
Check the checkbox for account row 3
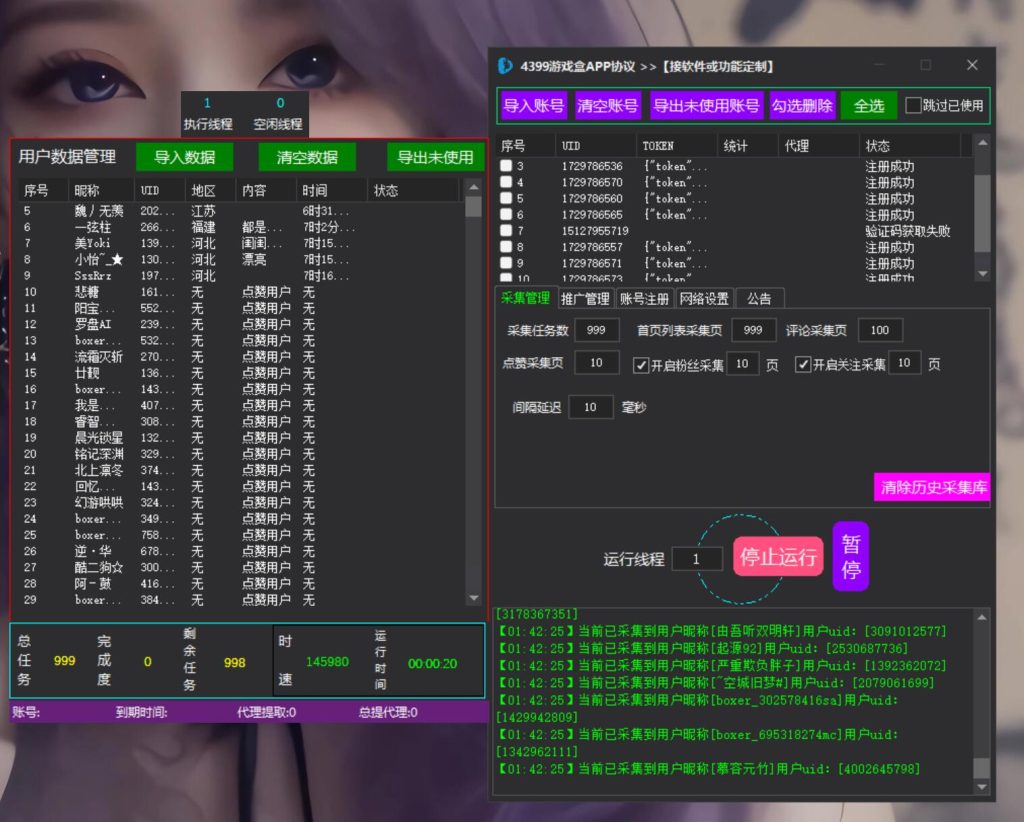(x=505, y=166)
